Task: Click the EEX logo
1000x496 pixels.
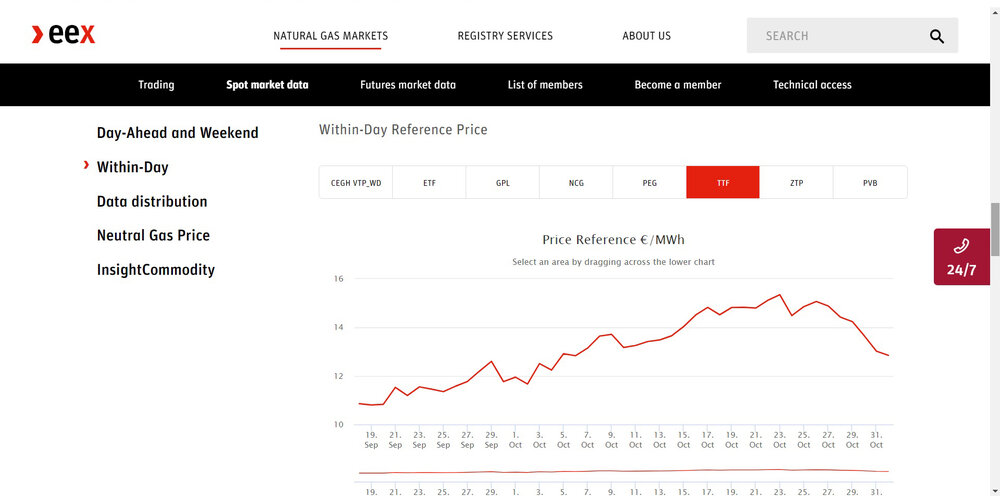Action: click(63, 35)
